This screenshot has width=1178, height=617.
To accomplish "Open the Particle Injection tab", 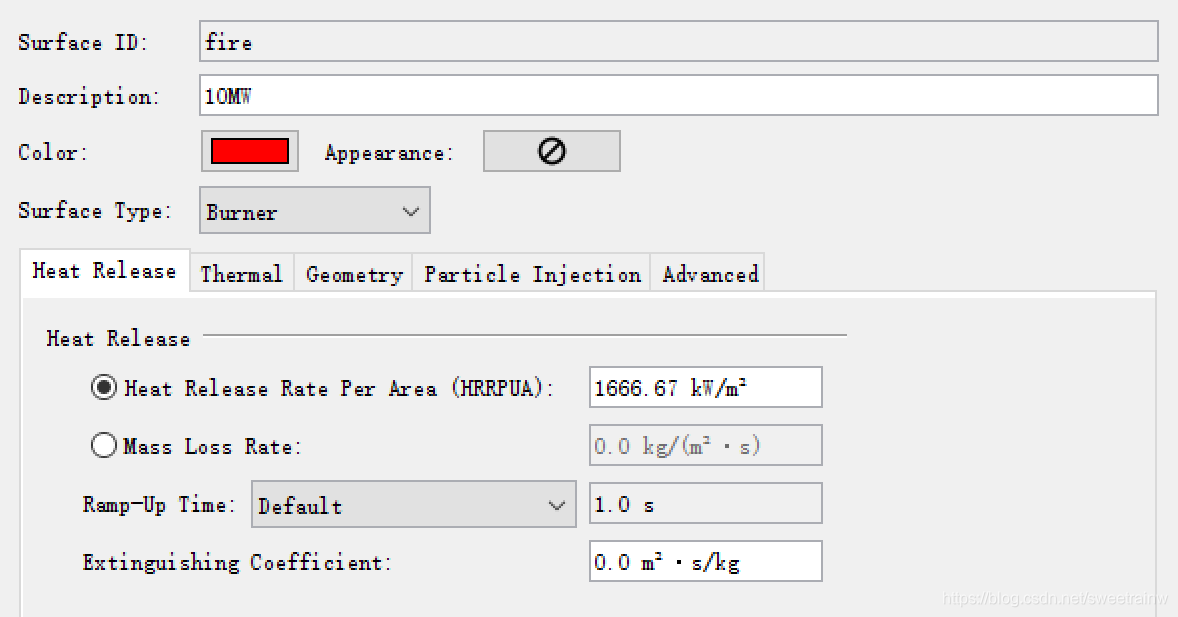I will 532,274.
